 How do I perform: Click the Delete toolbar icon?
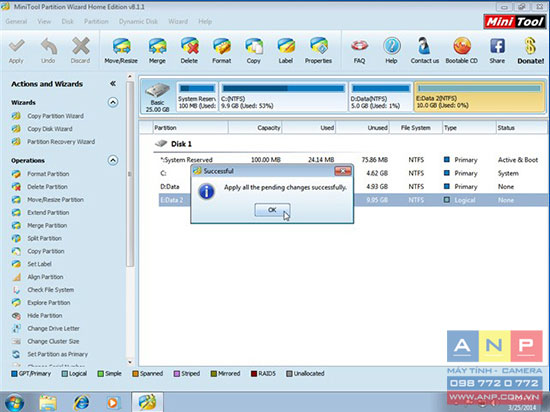tap(189, 51)
